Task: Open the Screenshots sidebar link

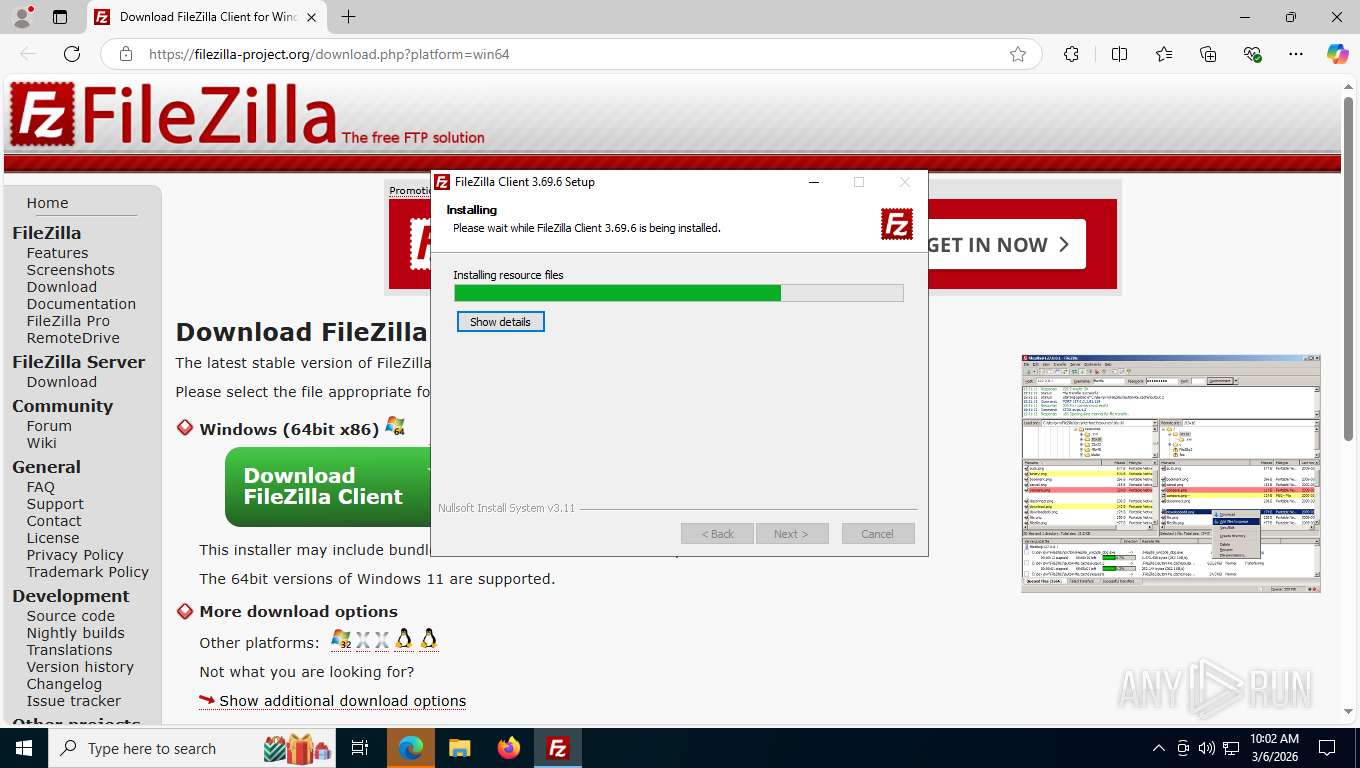Action: point(70,270)
